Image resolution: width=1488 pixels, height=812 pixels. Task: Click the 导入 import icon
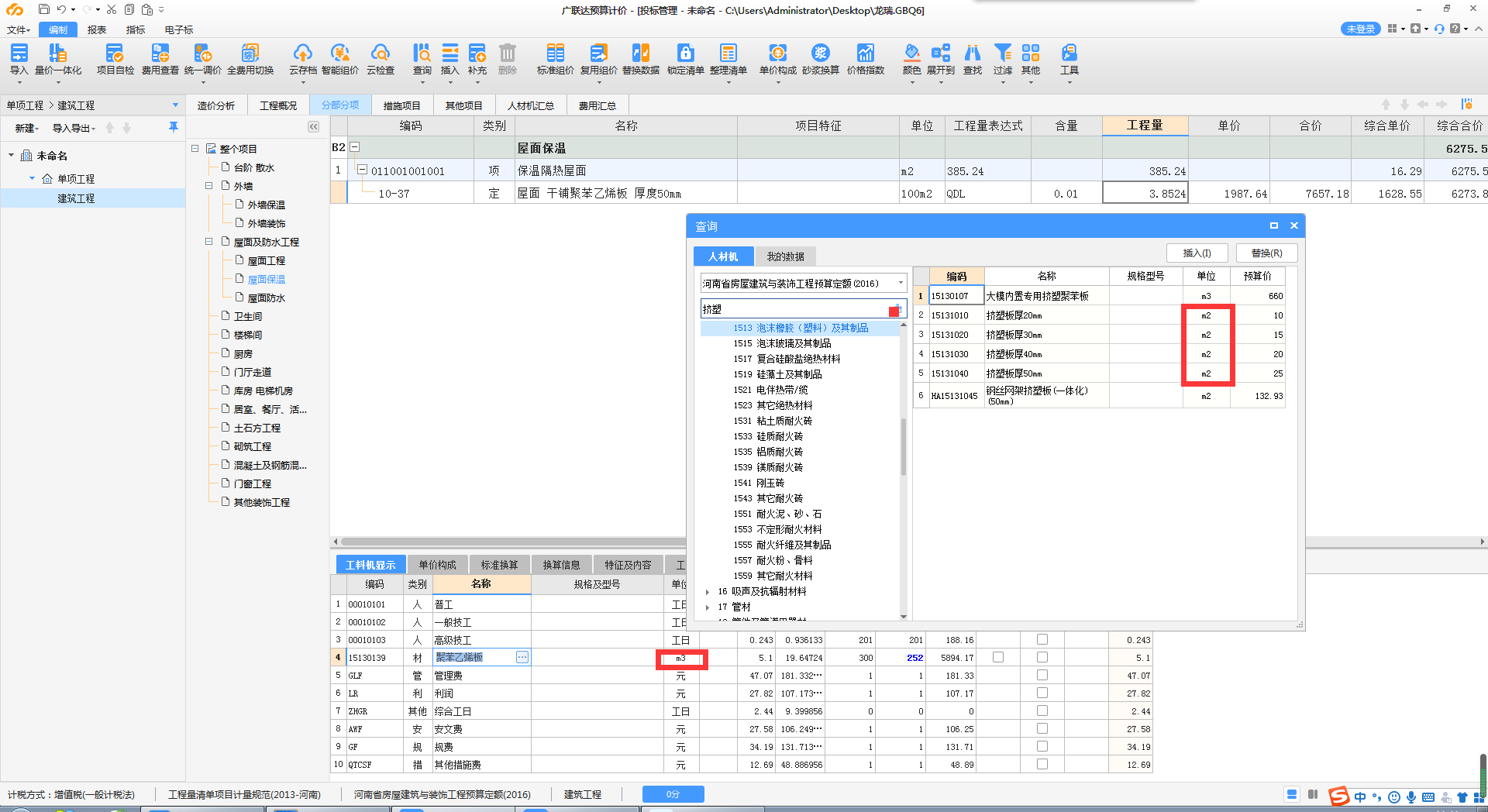pos(19,59)
